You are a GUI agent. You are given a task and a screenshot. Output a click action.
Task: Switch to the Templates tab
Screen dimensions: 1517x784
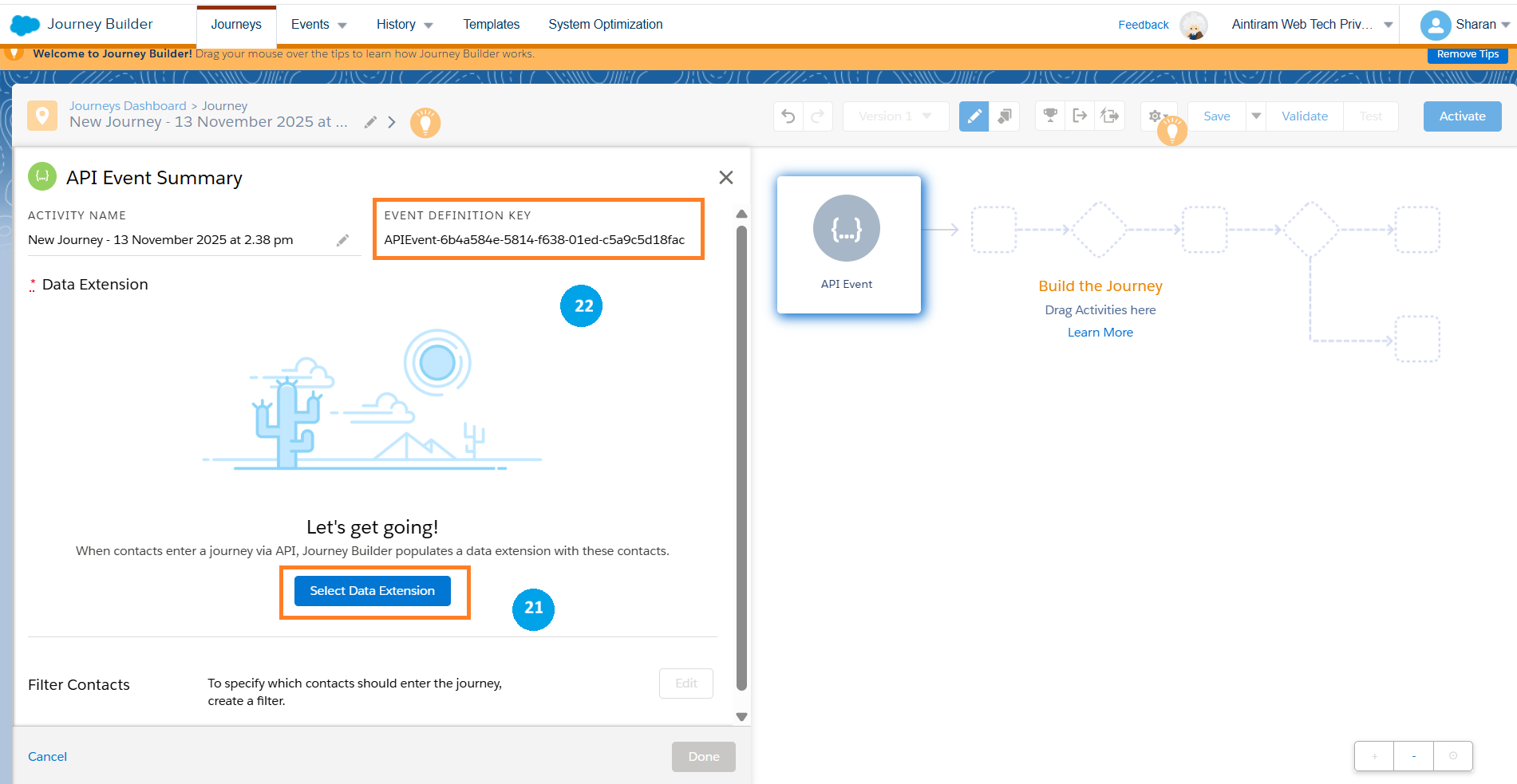point(492,25)
